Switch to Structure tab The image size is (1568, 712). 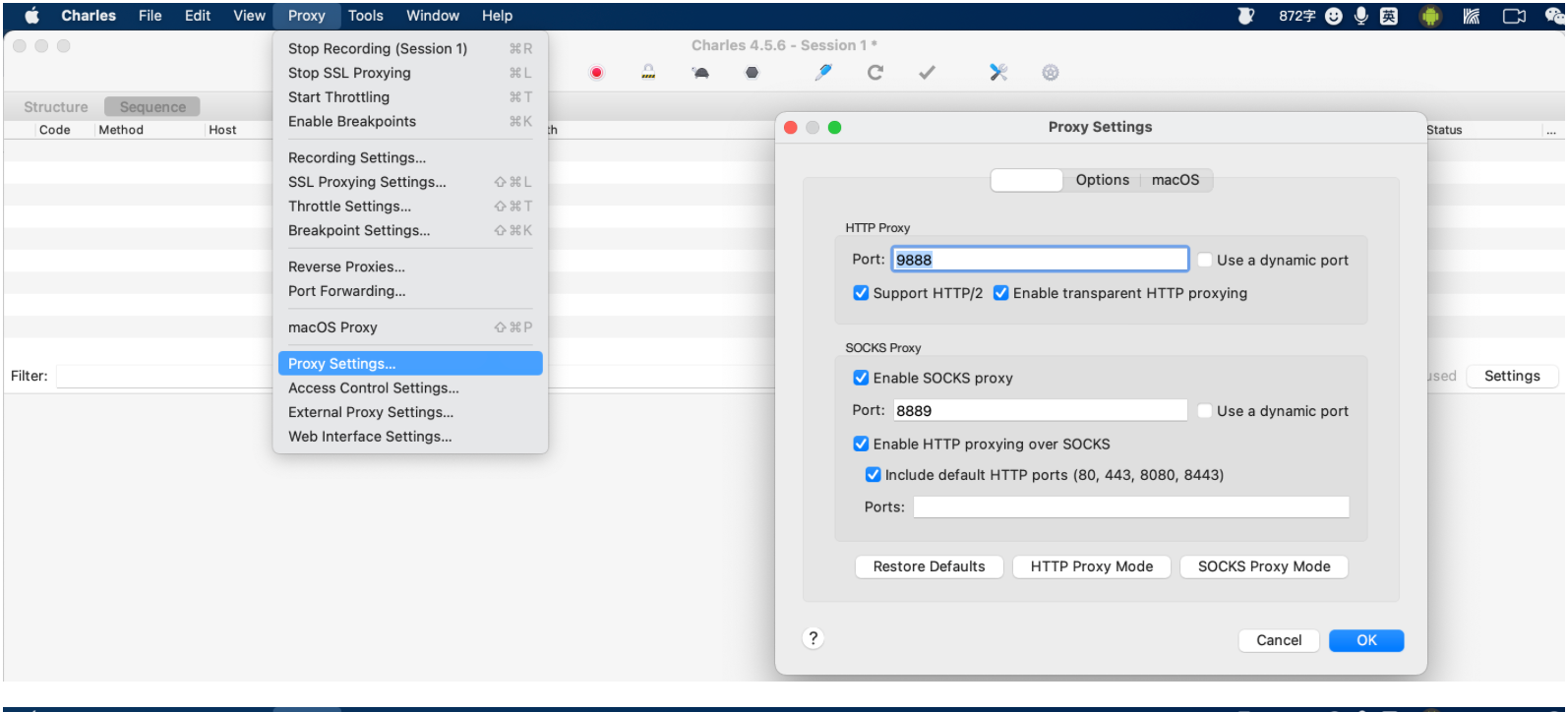(x=56, y=107)
